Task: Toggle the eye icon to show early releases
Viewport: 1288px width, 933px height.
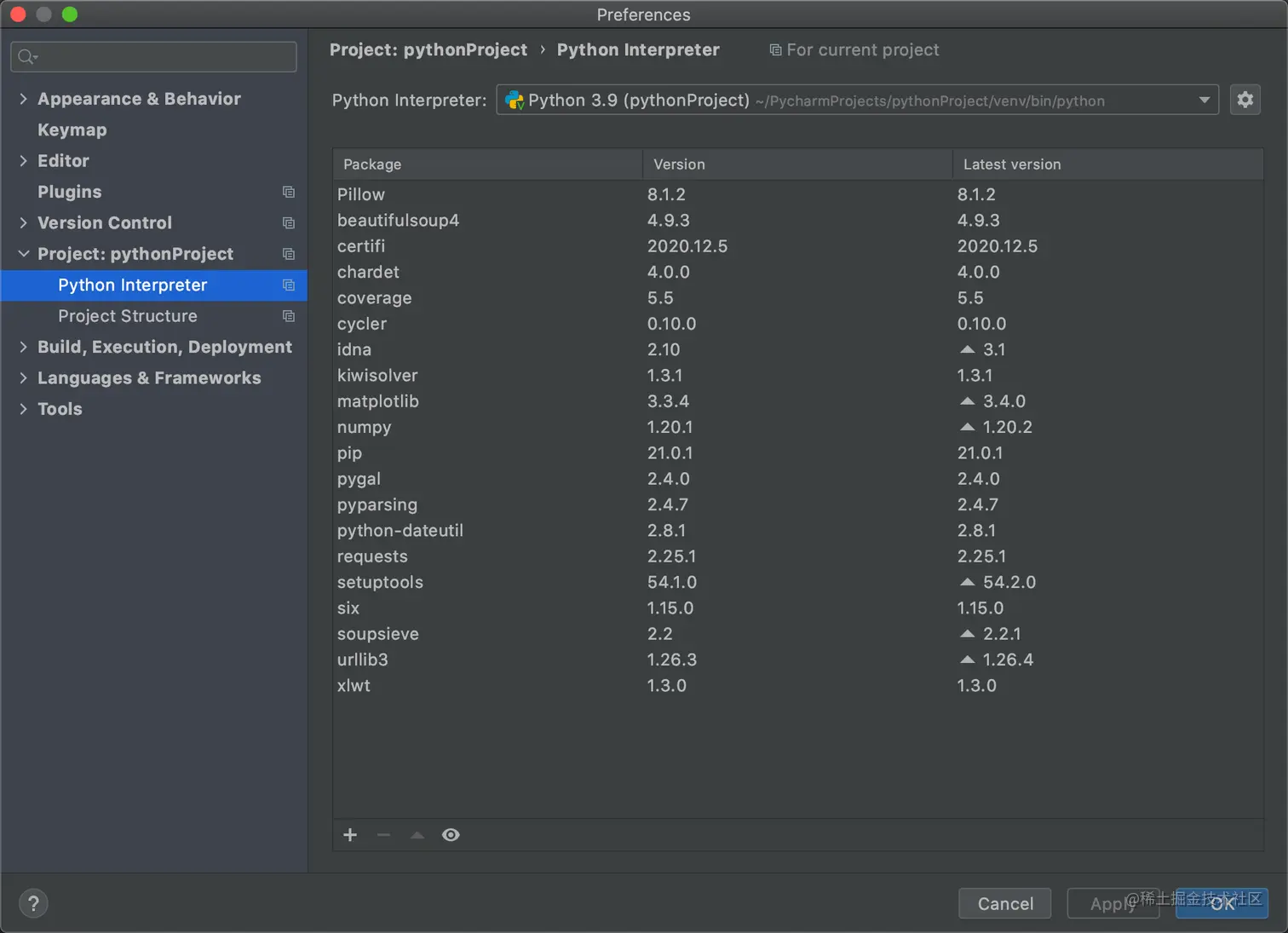Action: tap(451, 835)
